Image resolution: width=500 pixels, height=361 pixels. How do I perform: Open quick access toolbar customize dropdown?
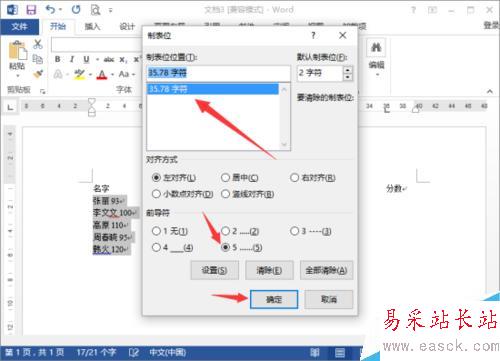tap(110, 10)
